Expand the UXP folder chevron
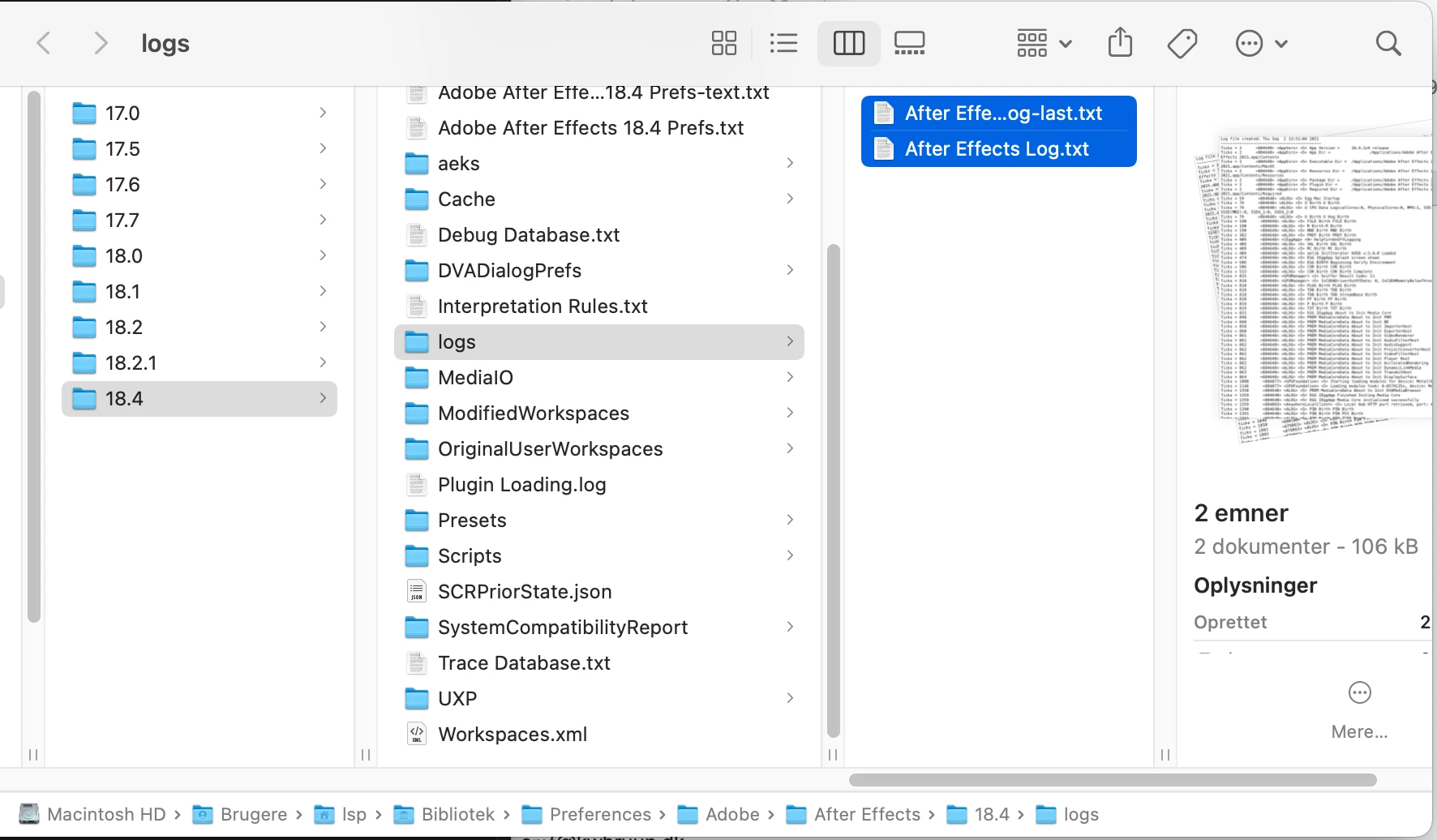The width and height of the screenshot is (1437, 840). [x=790, y=698]
